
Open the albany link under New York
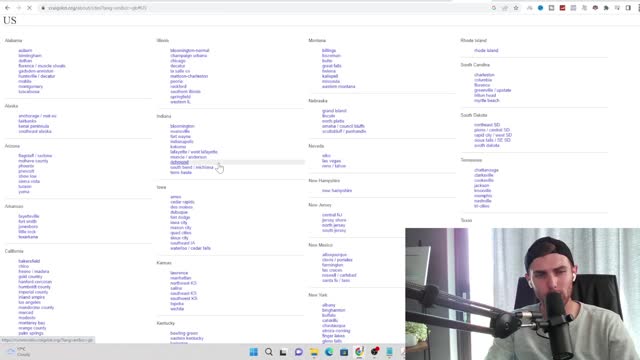tap(329, 305)
